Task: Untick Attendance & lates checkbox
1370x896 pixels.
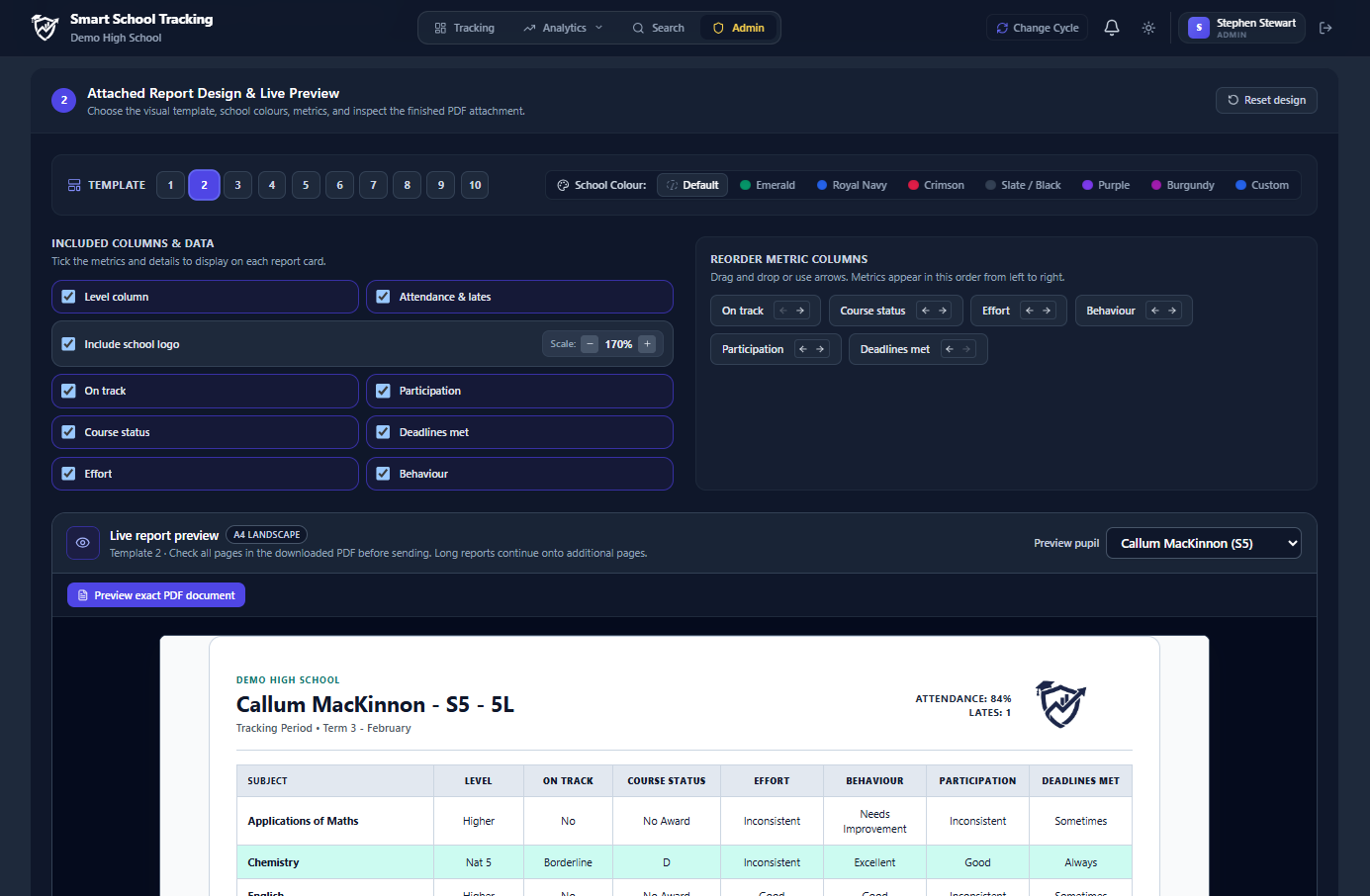Action: pyautogui.click(x=383, y=297)
